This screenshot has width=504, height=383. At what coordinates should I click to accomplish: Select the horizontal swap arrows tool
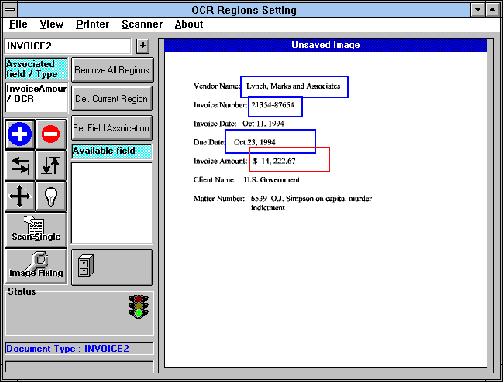pos(20,165)
